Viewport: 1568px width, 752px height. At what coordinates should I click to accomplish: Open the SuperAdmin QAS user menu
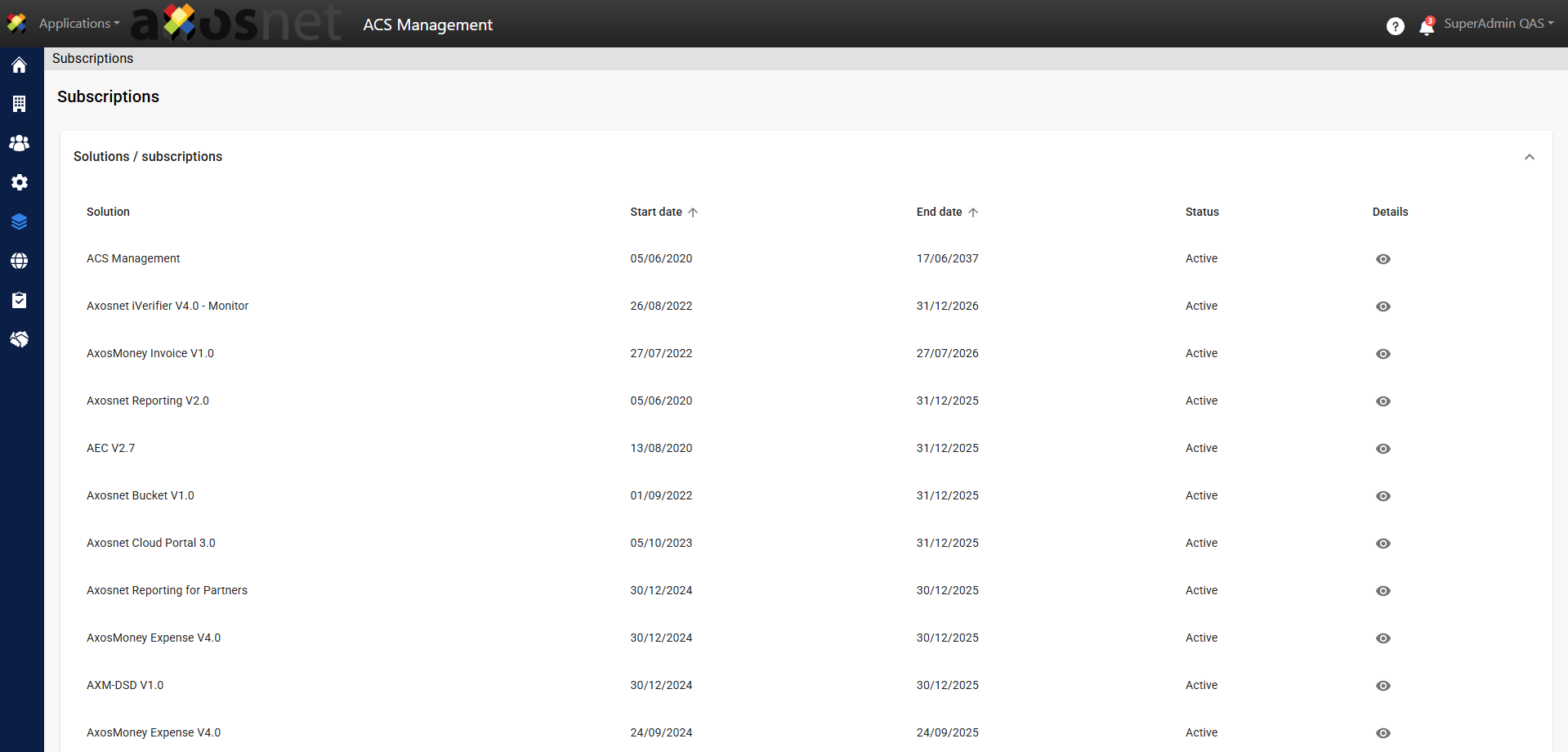coord(1499,24)
